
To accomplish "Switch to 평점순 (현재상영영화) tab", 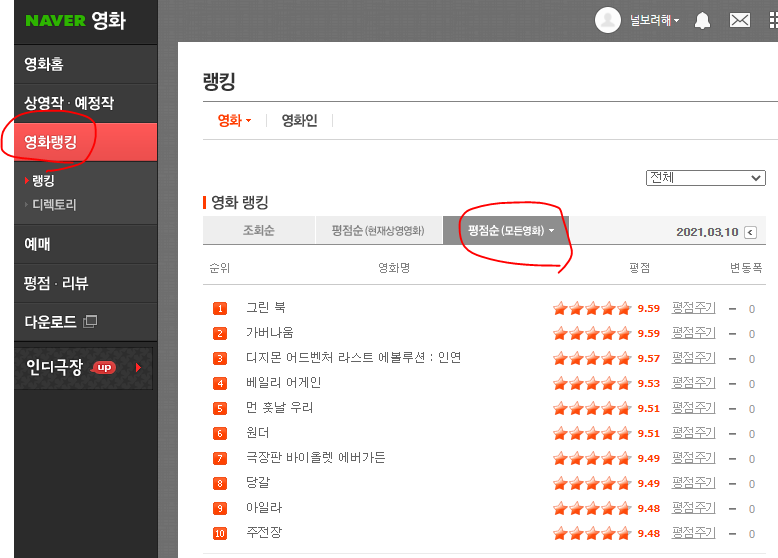I will tap(378, 230).
